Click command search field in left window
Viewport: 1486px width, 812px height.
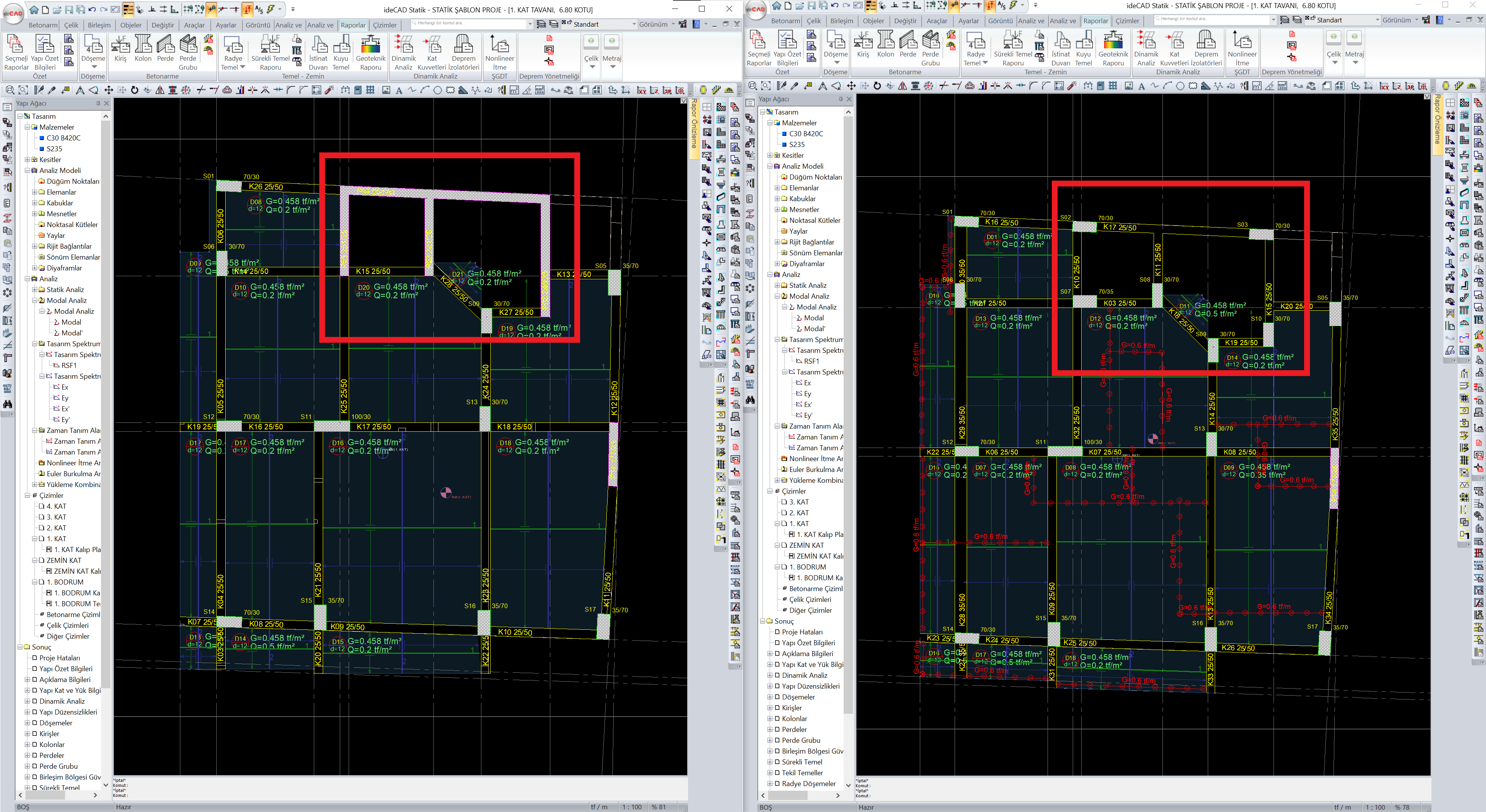point(472,24)
